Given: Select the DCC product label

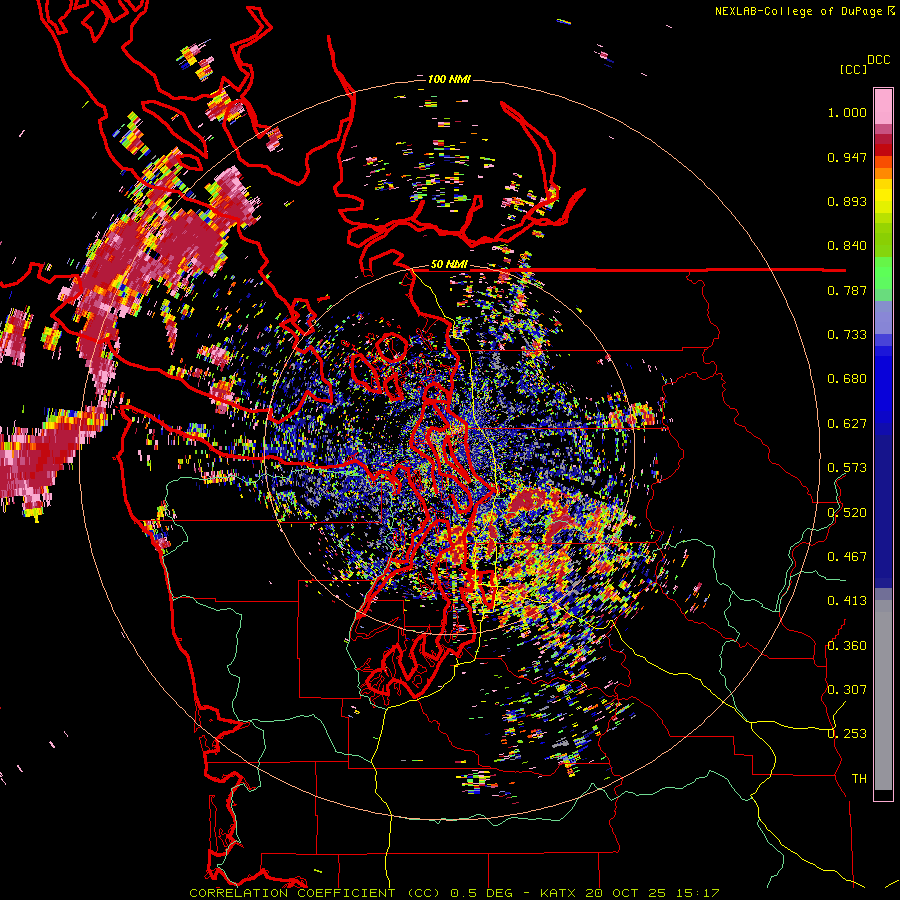Looking at the screenshot, I should [878, 60].
